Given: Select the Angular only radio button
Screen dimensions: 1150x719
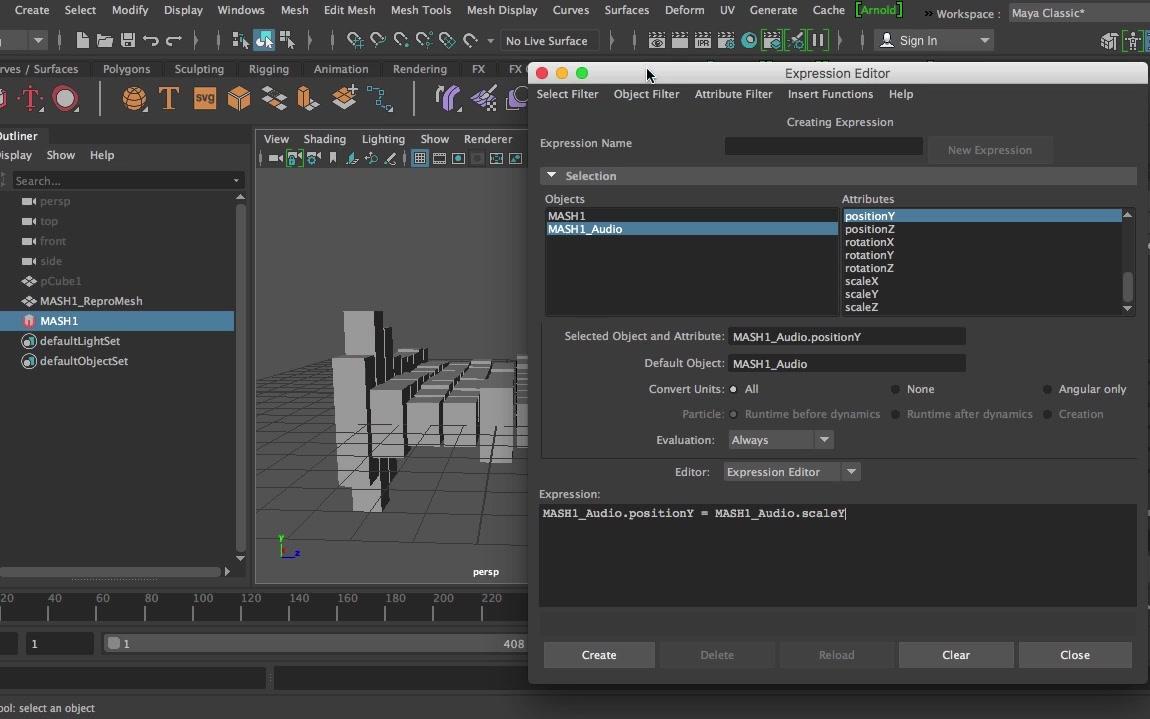Looking at the screenshot, I should click(x=1048, y=389).
